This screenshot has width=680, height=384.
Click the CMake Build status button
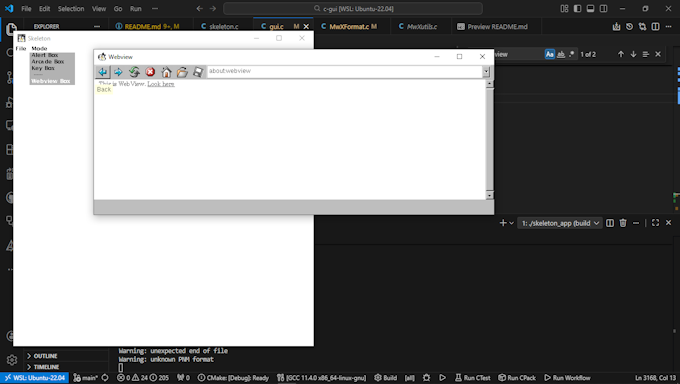click(x=386, y=378)
